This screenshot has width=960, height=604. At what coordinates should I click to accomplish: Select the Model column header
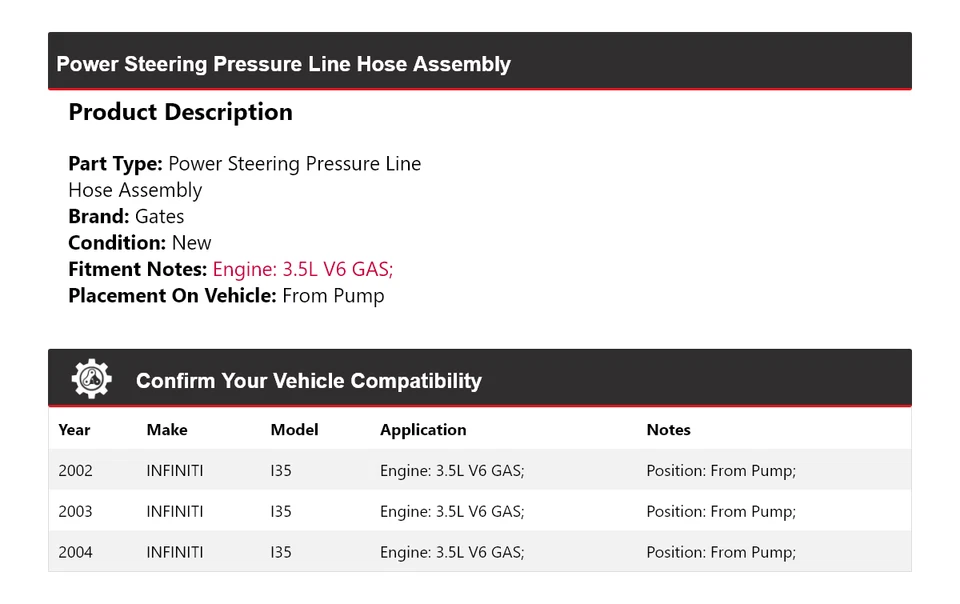coord(294,430)
